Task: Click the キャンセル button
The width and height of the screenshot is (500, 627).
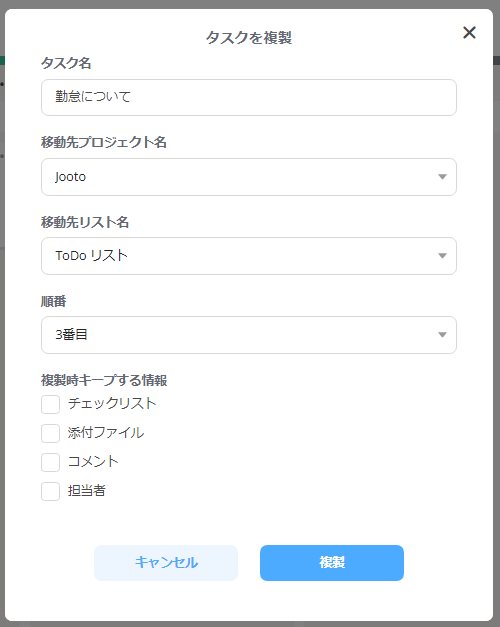Action: click(x=166, y=563)
